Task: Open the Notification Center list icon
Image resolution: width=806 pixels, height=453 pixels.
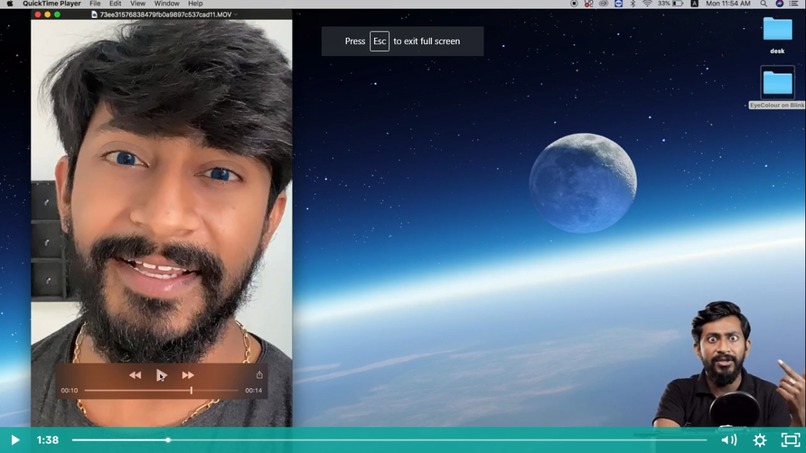Action: point(794,4)
